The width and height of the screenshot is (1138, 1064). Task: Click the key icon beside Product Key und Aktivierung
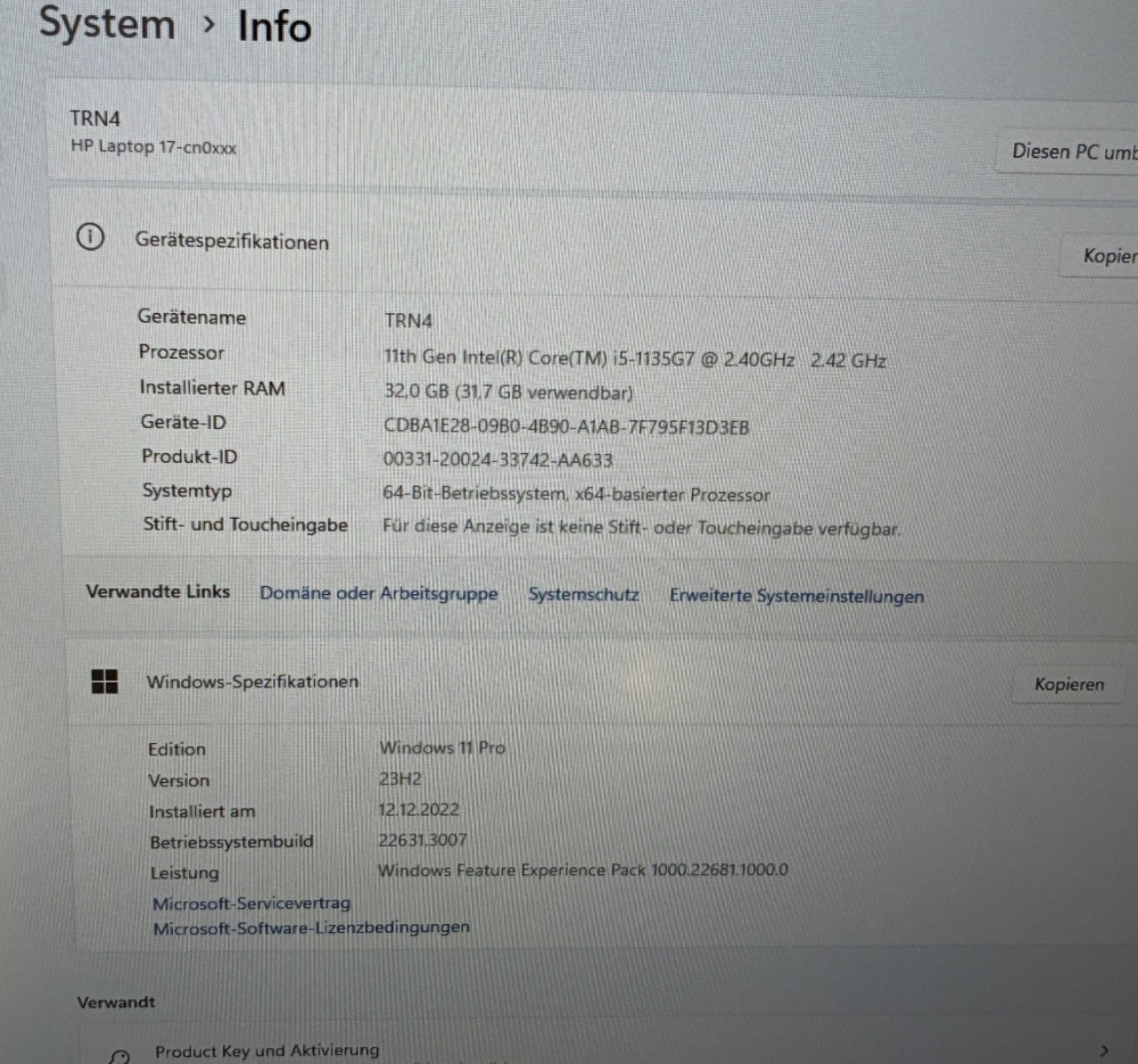pyautogui.click(x=120, y=1055)
